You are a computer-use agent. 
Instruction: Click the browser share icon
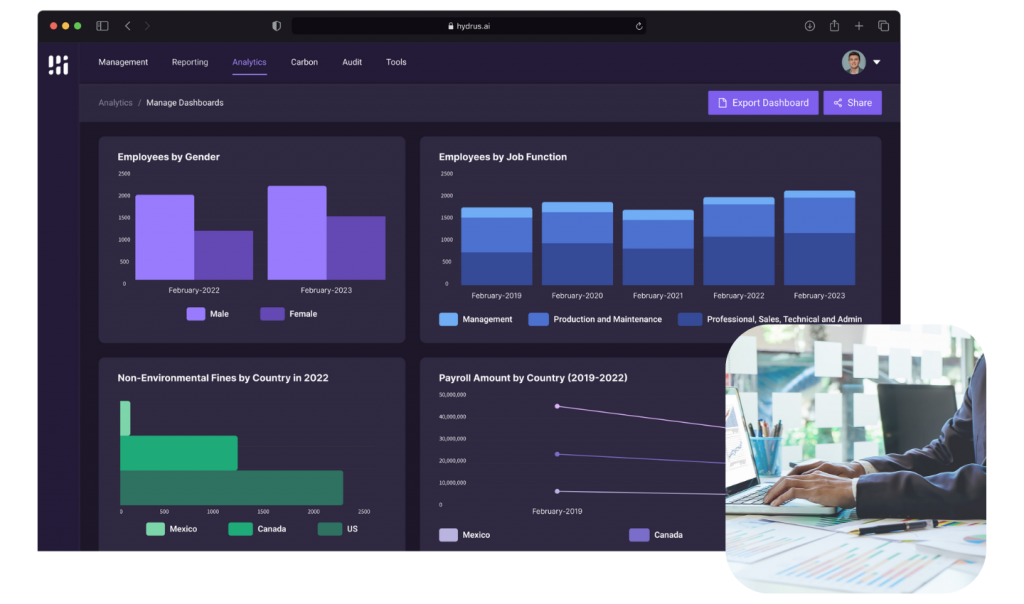pyautogui.click(x=835, y=25)
